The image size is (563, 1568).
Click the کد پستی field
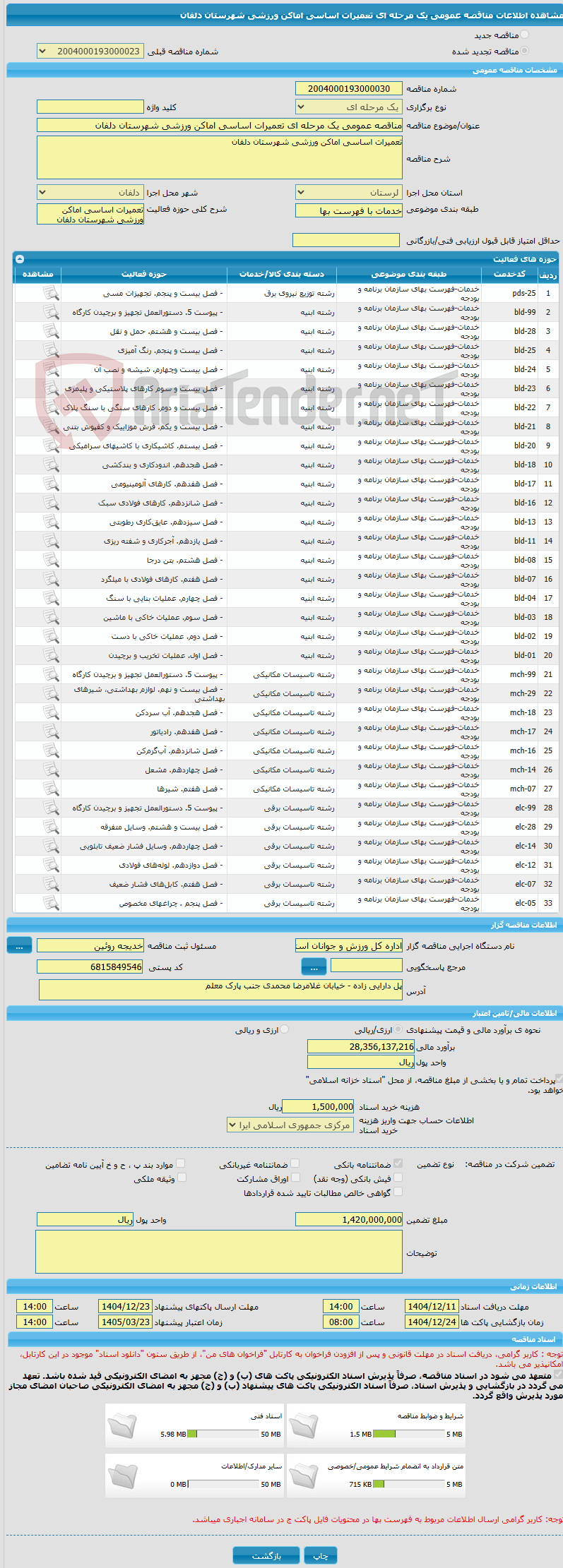pyautogui.click(x=90, y=966)
